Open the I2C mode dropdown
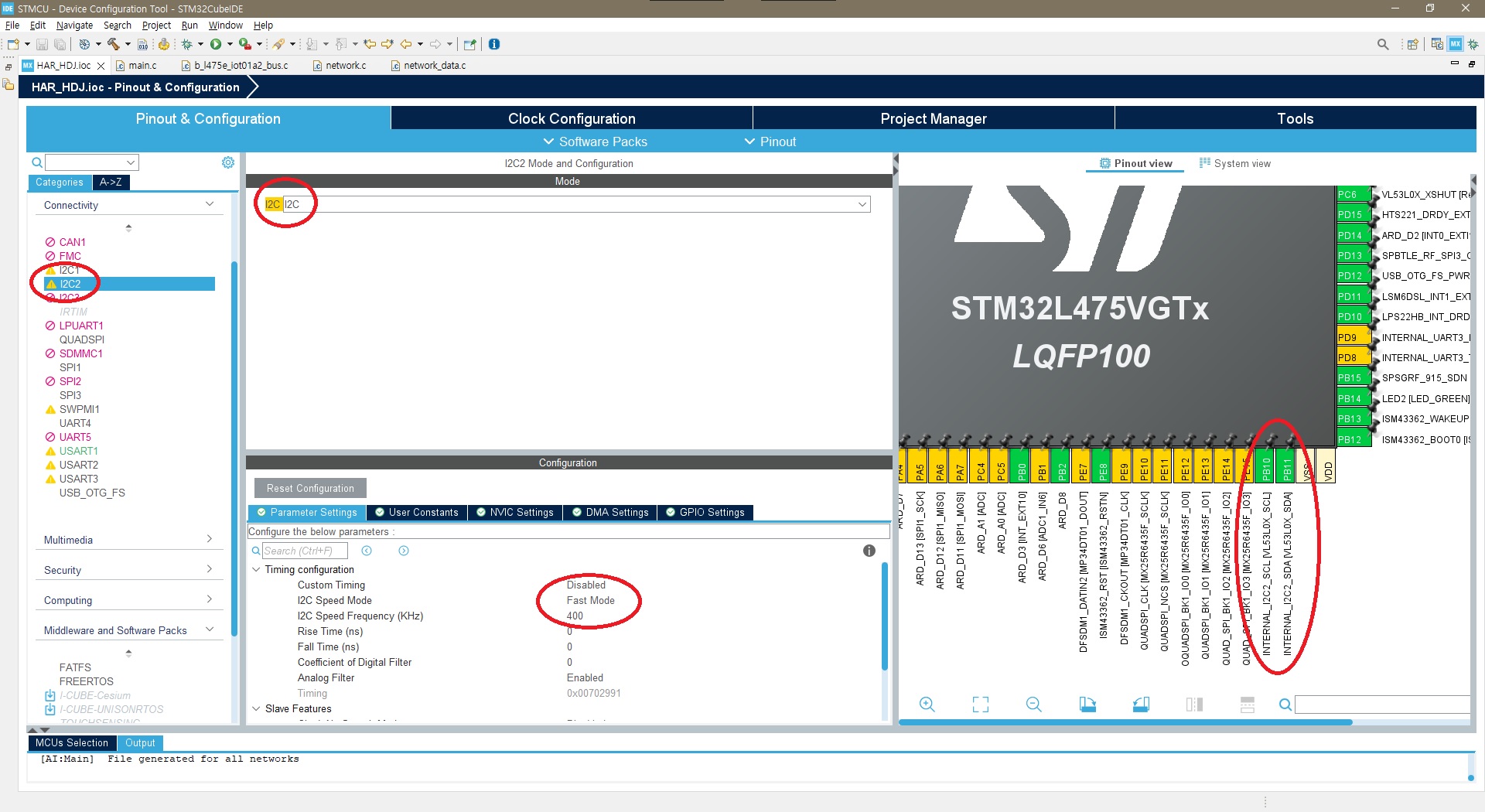Viewport: 1485px width, 812px height. (x=862, y=204)
